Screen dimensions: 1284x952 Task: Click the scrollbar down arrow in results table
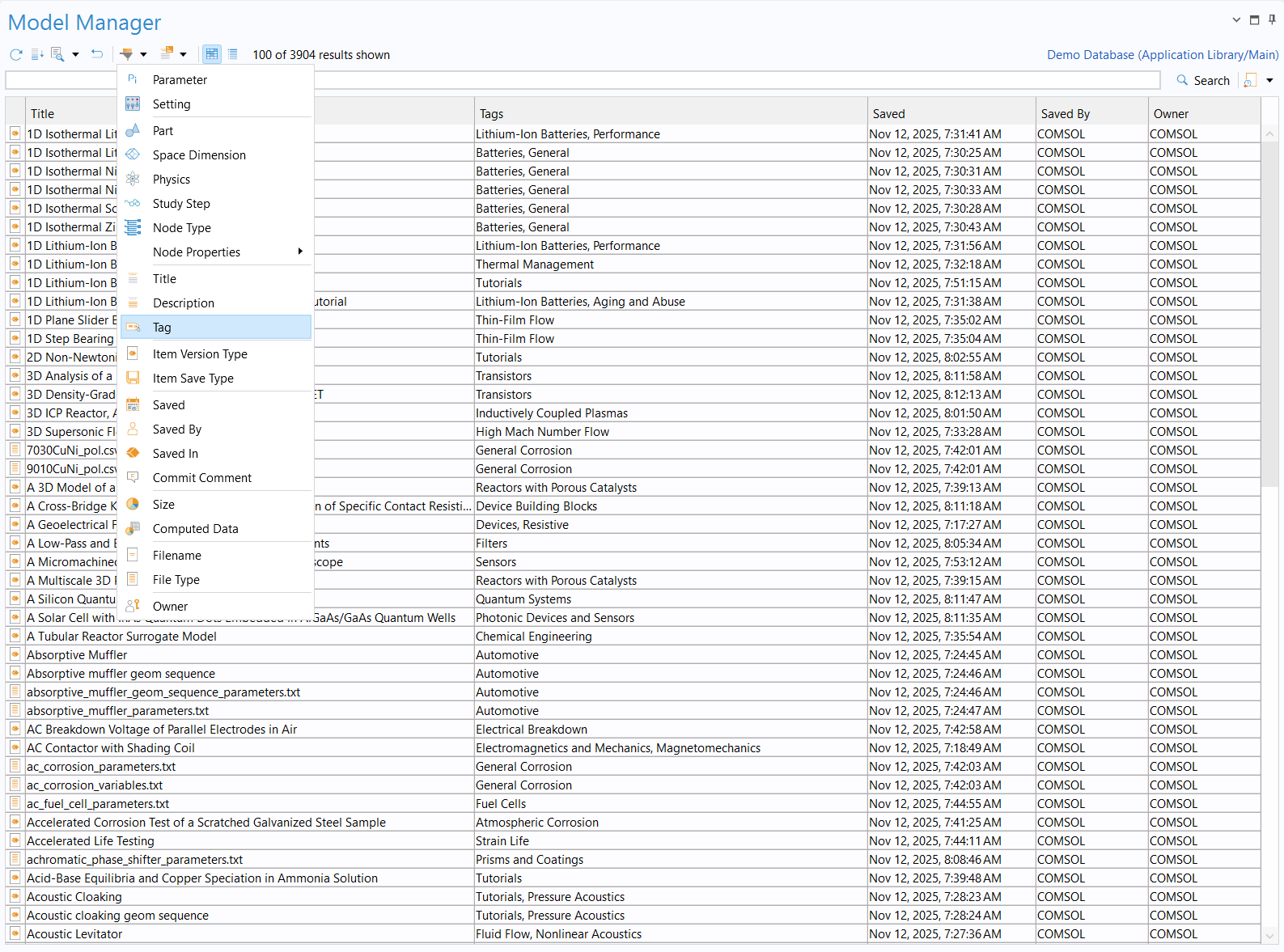tap(1270, 935)
